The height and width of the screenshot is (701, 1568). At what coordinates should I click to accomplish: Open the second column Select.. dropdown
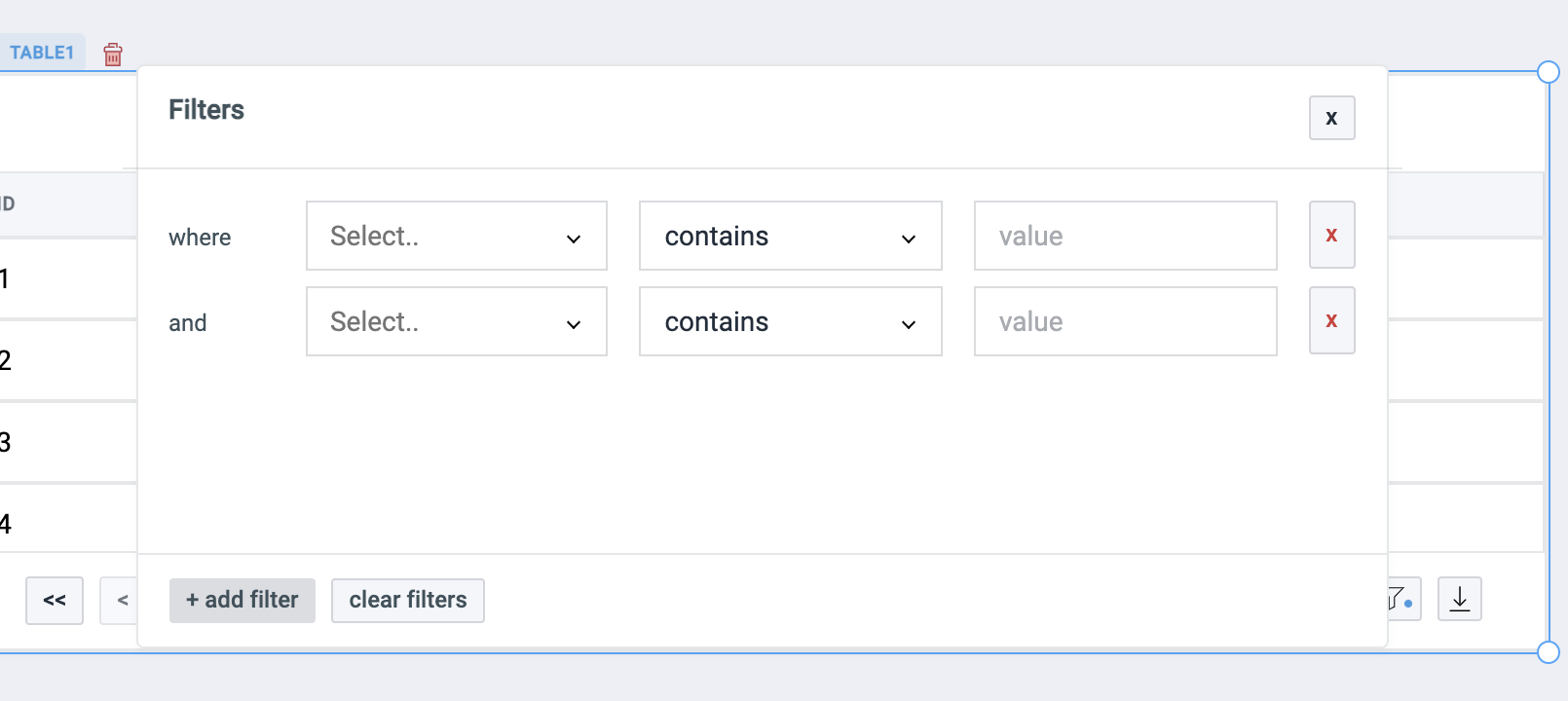[456, 321]
